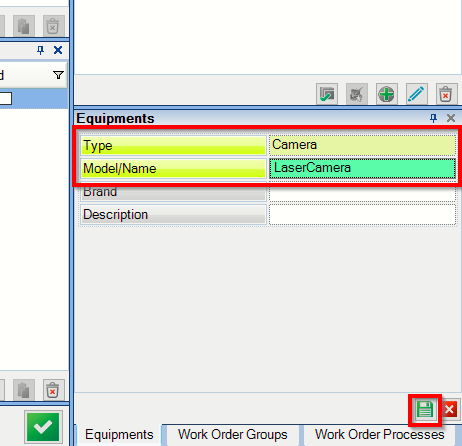The width and height of the screenshot is (462, 446).
Task: Close the Equipments panel
Action: [x=451, y=118]
